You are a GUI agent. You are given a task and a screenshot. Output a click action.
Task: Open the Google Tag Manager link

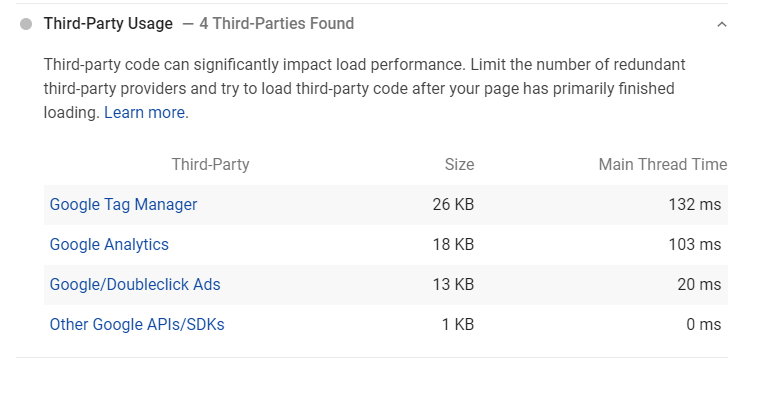click(x=123, y=204)
